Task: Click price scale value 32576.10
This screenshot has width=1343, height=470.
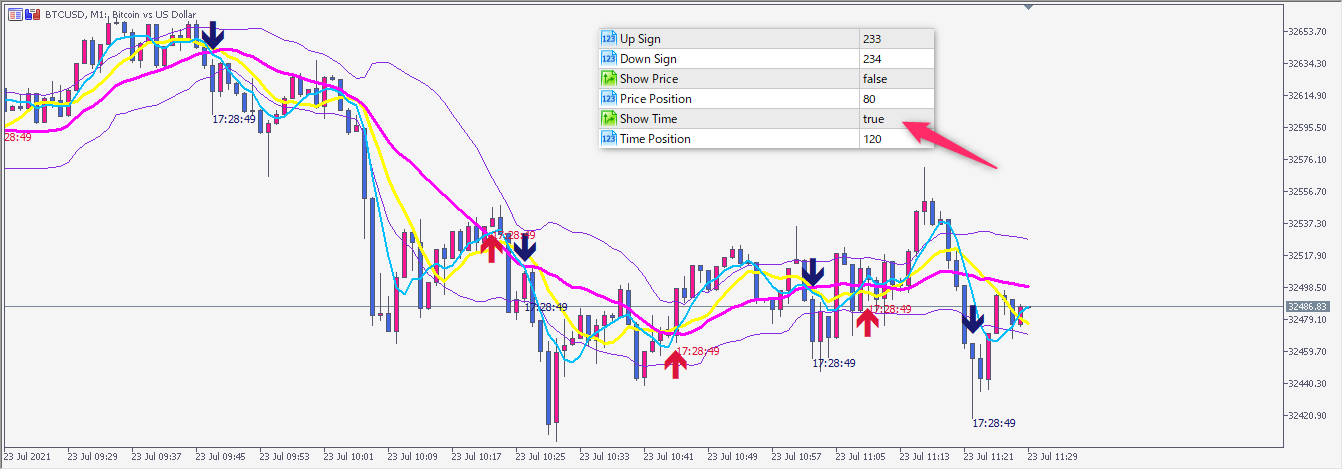Action: tap(1307, 159)
